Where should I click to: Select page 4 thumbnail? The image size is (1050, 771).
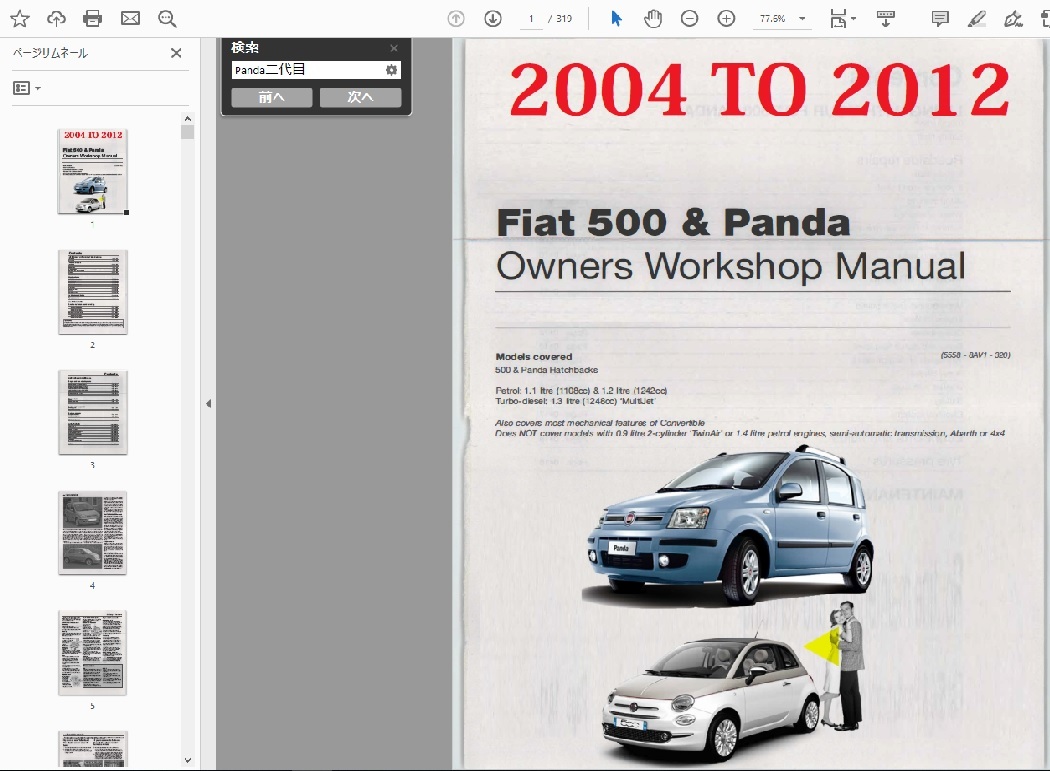[x=92, y=533]
